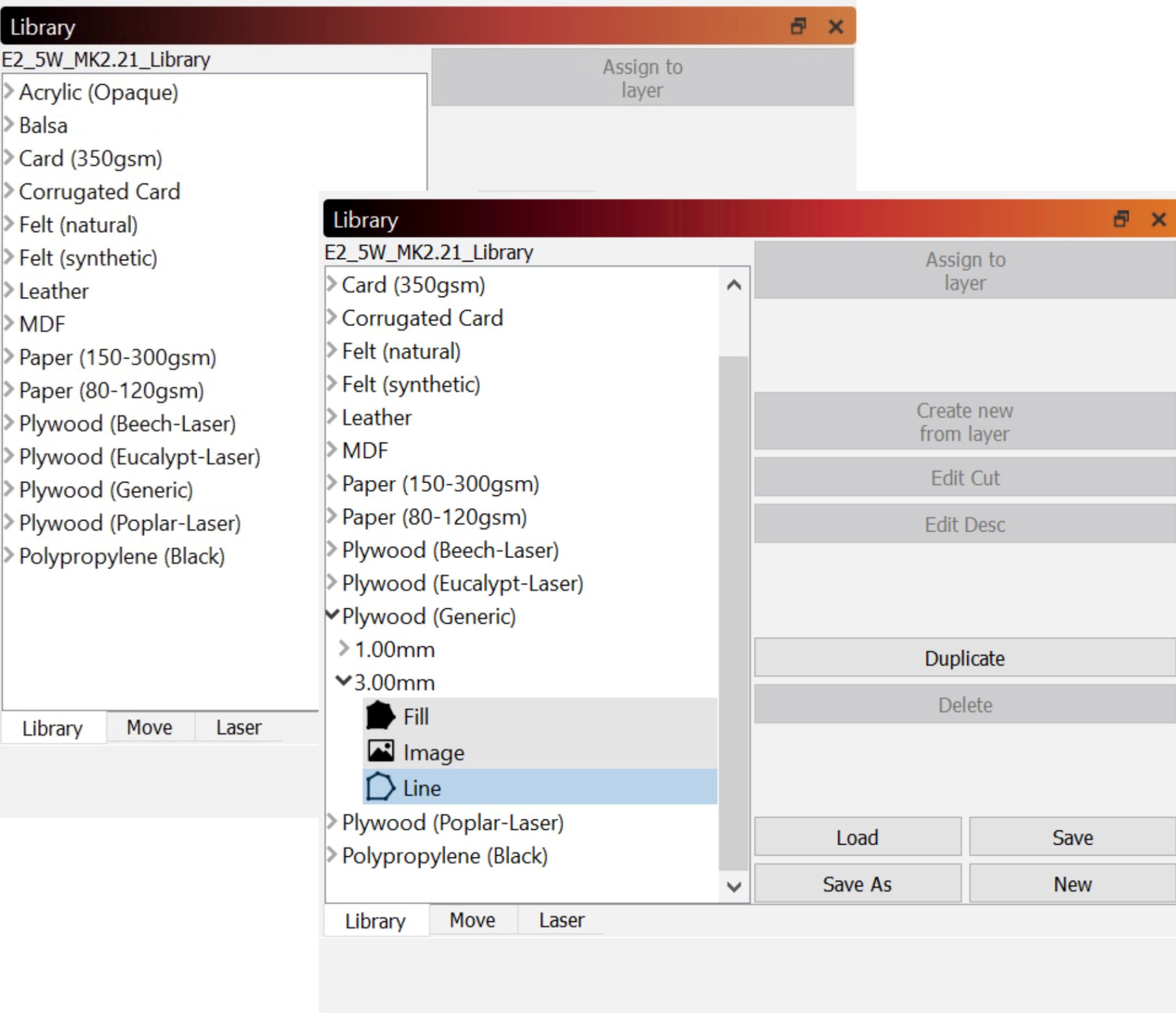Click the undock icon on the front Library panel
Viewport: 1176px width, 1013px height.
click(x=1121, y=219)
